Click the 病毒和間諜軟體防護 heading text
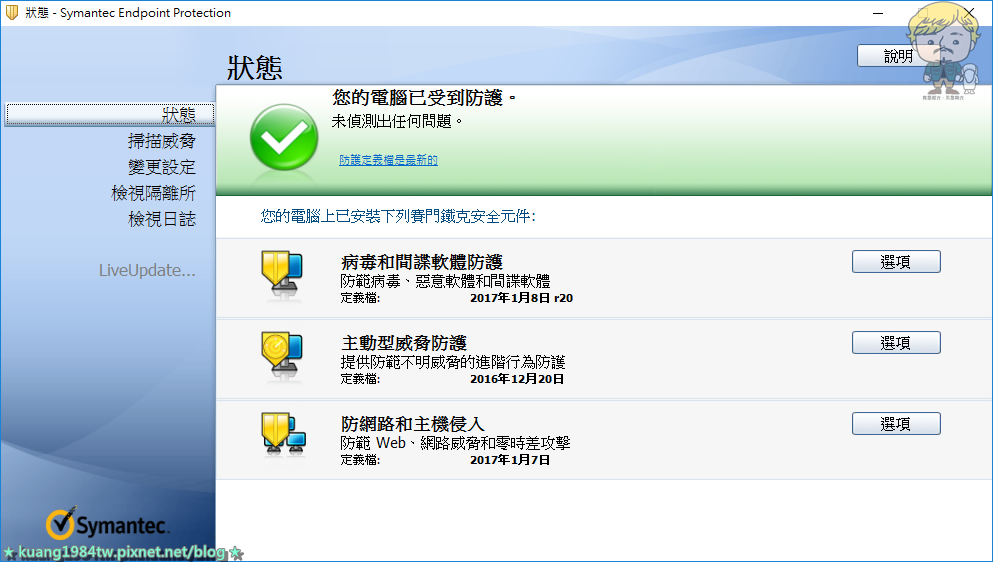Screen dimensions: 993x562 pos(422,262)
